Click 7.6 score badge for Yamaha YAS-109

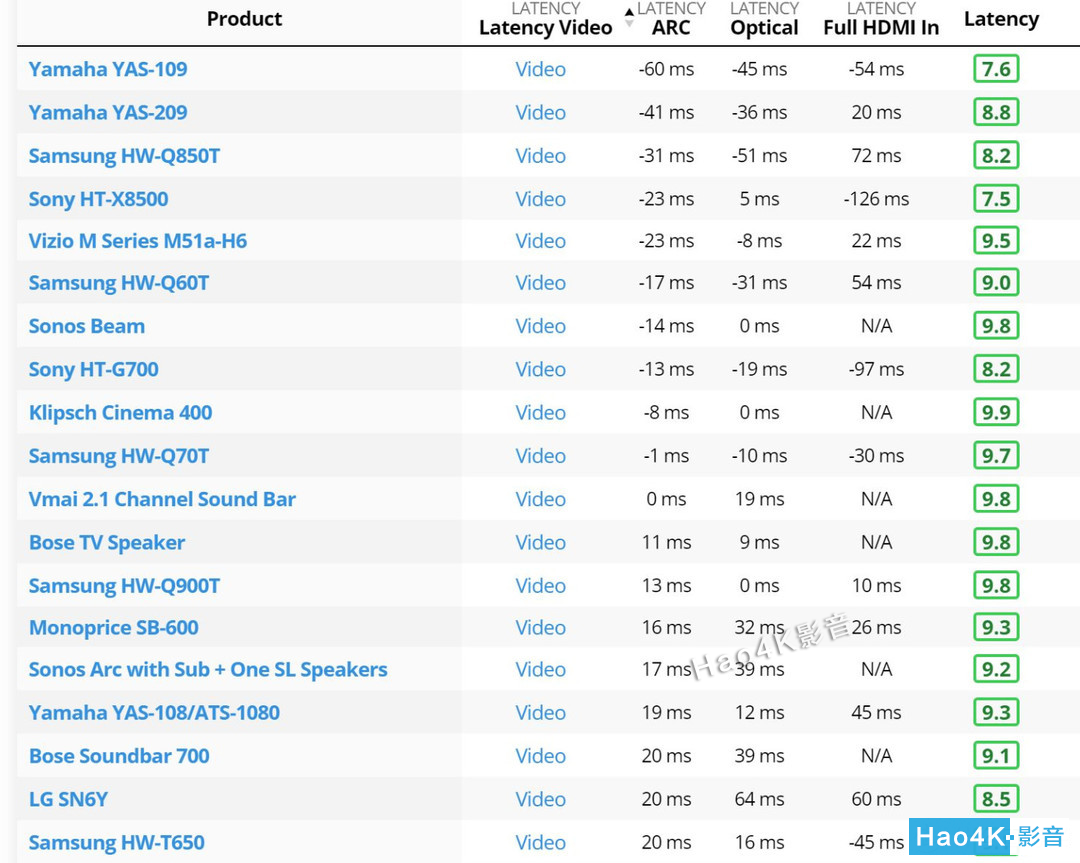pos(996,69)
